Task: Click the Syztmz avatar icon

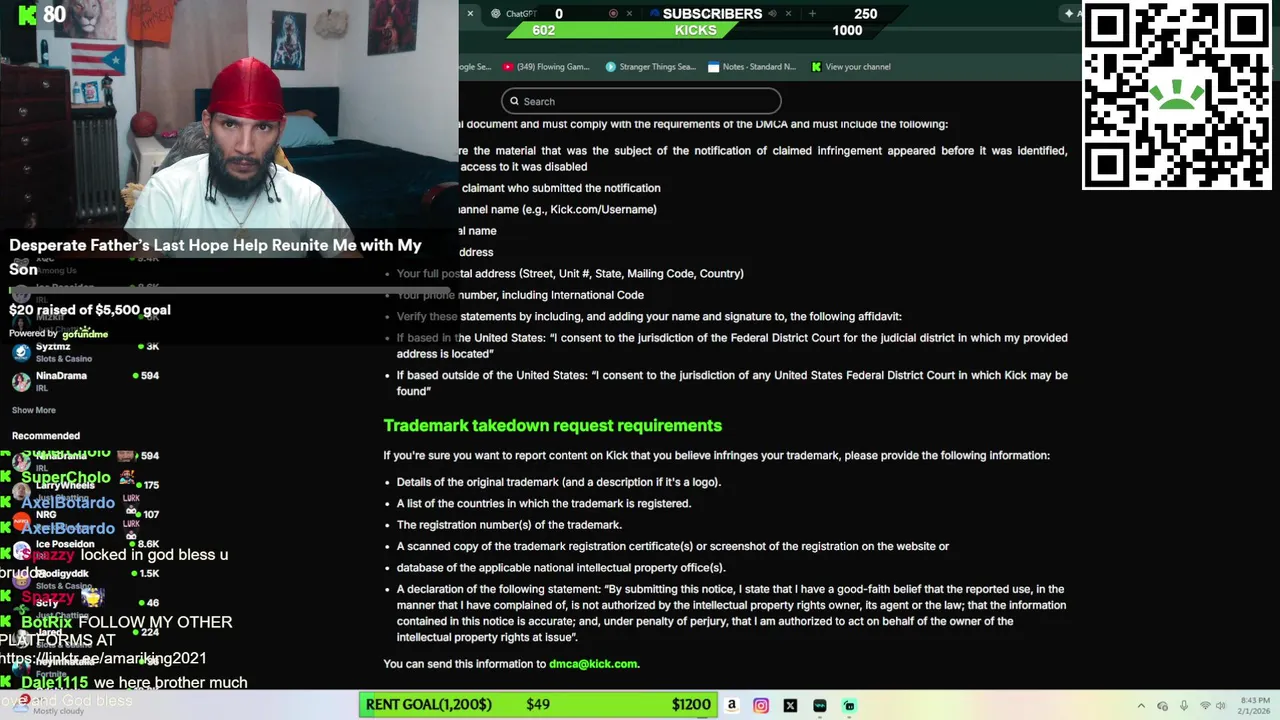Action: pyautogui.click(x=21, y=352)
